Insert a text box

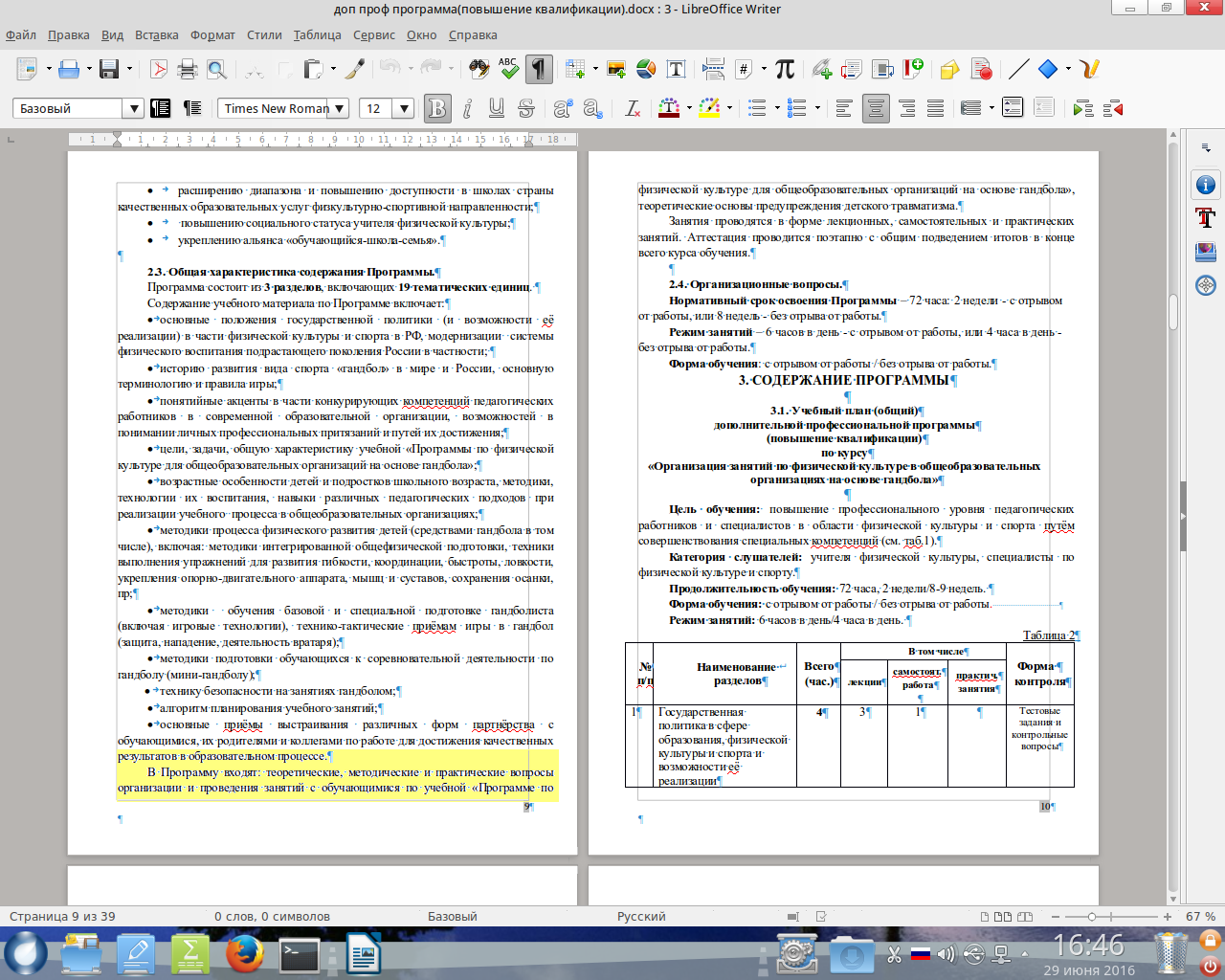[x=676, y=69]
